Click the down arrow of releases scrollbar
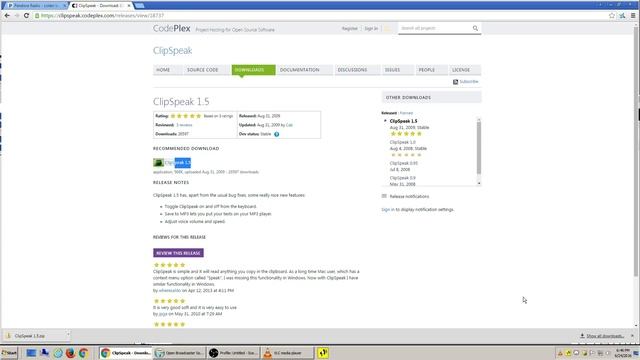This screenshot has width=640, height=360. [479, 184]
